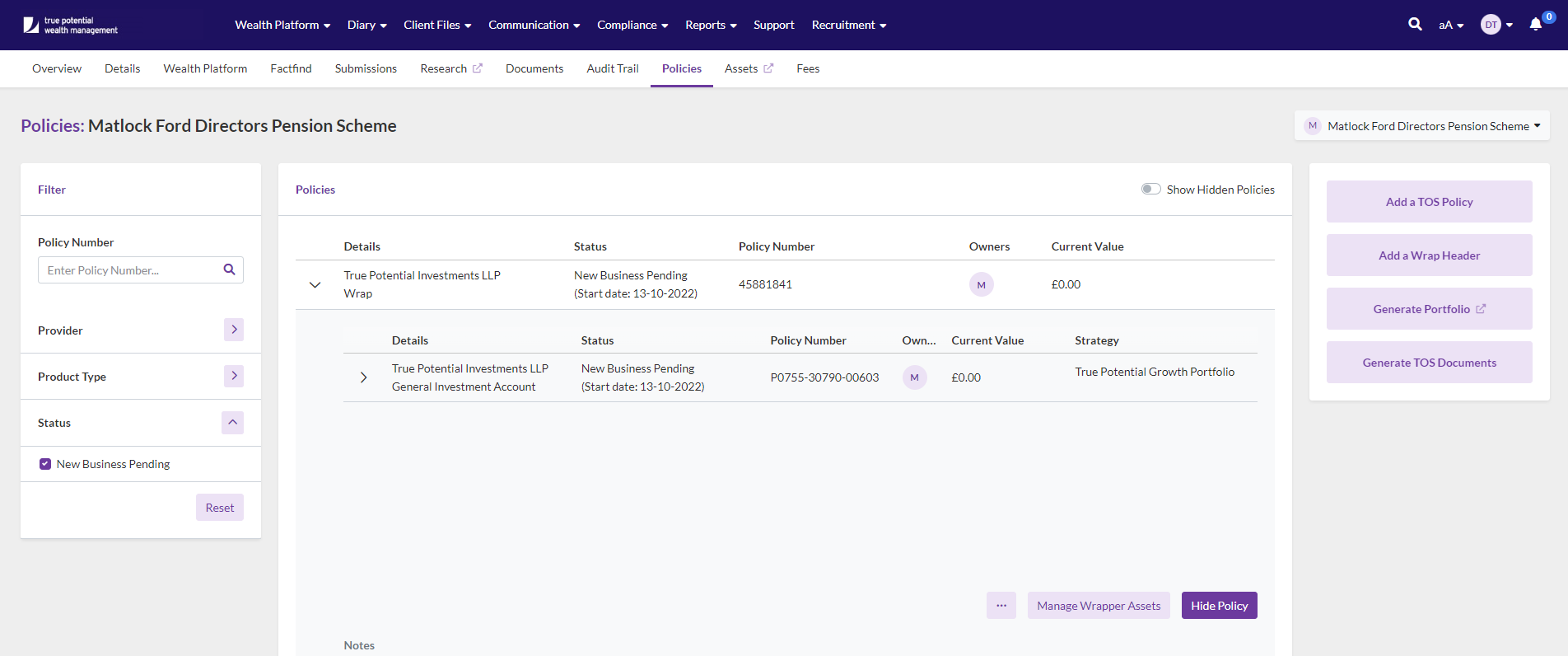Click Add a Wrap Header
The height and width of the screenshot is (656, 1568).
coord(1429,255)
